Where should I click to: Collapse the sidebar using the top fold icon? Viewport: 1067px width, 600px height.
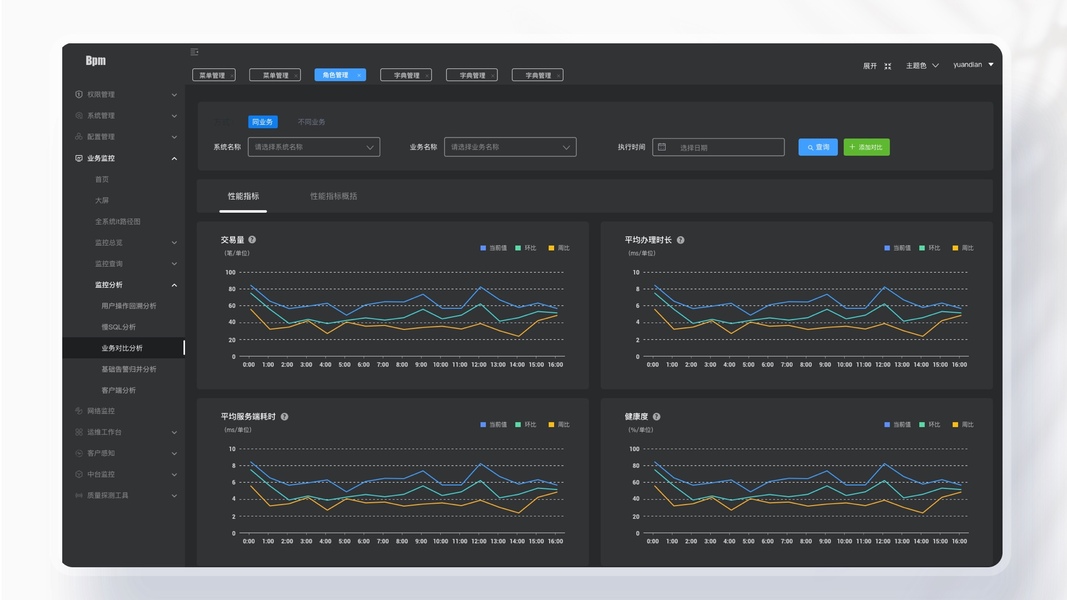click(x=195, y=52)
